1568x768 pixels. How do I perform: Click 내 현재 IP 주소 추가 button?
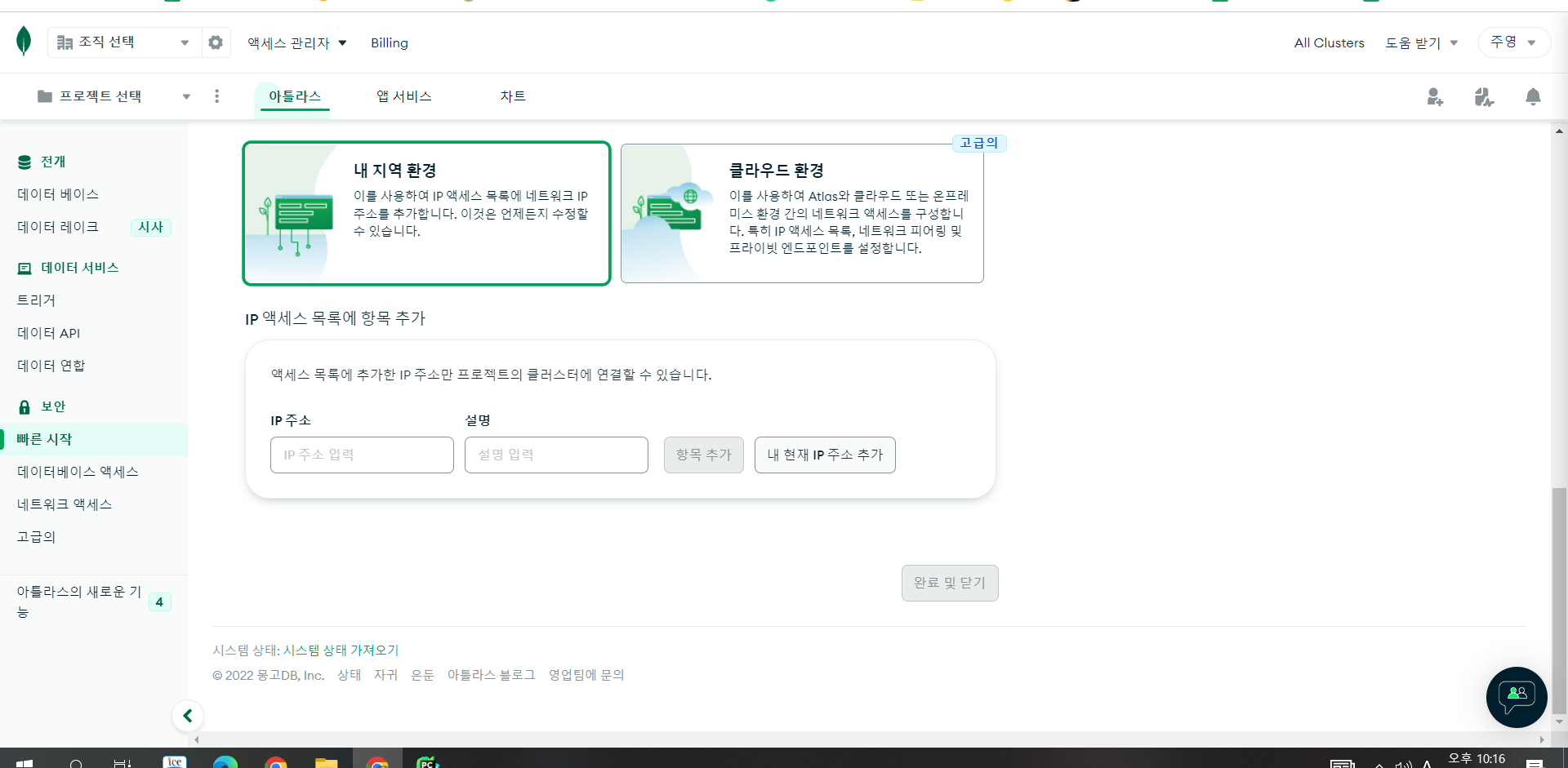[x=825, y=455]
